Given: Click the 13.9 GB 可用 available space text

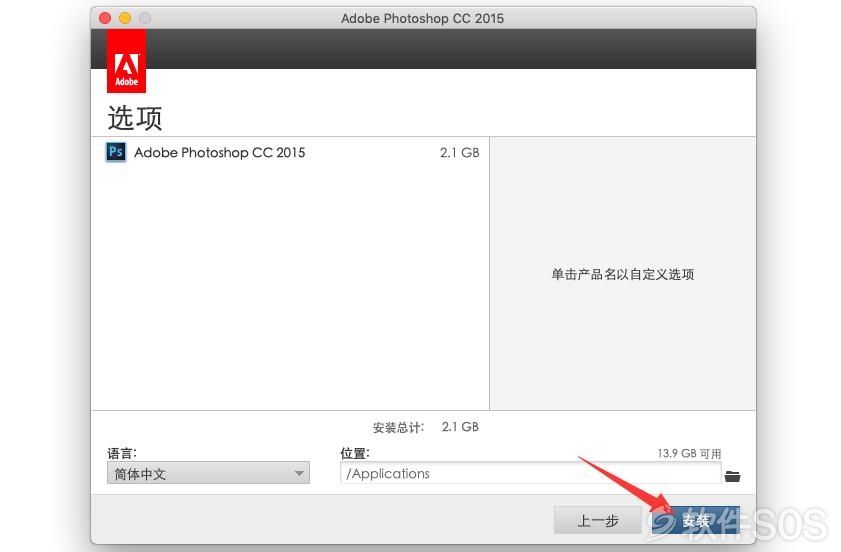Looking at the screenshot, I should tap(689, 453).
